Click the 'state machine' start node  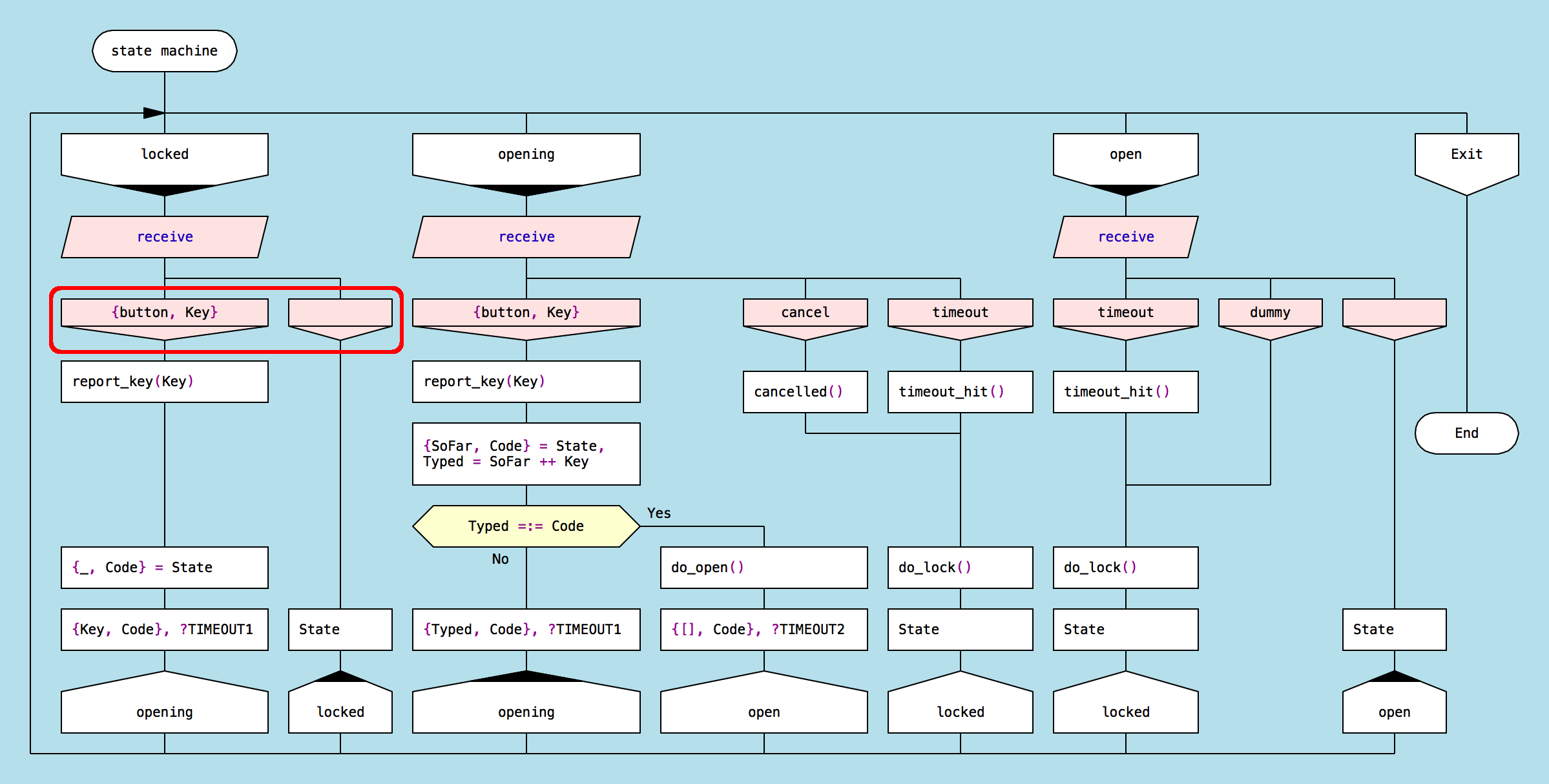164,51
